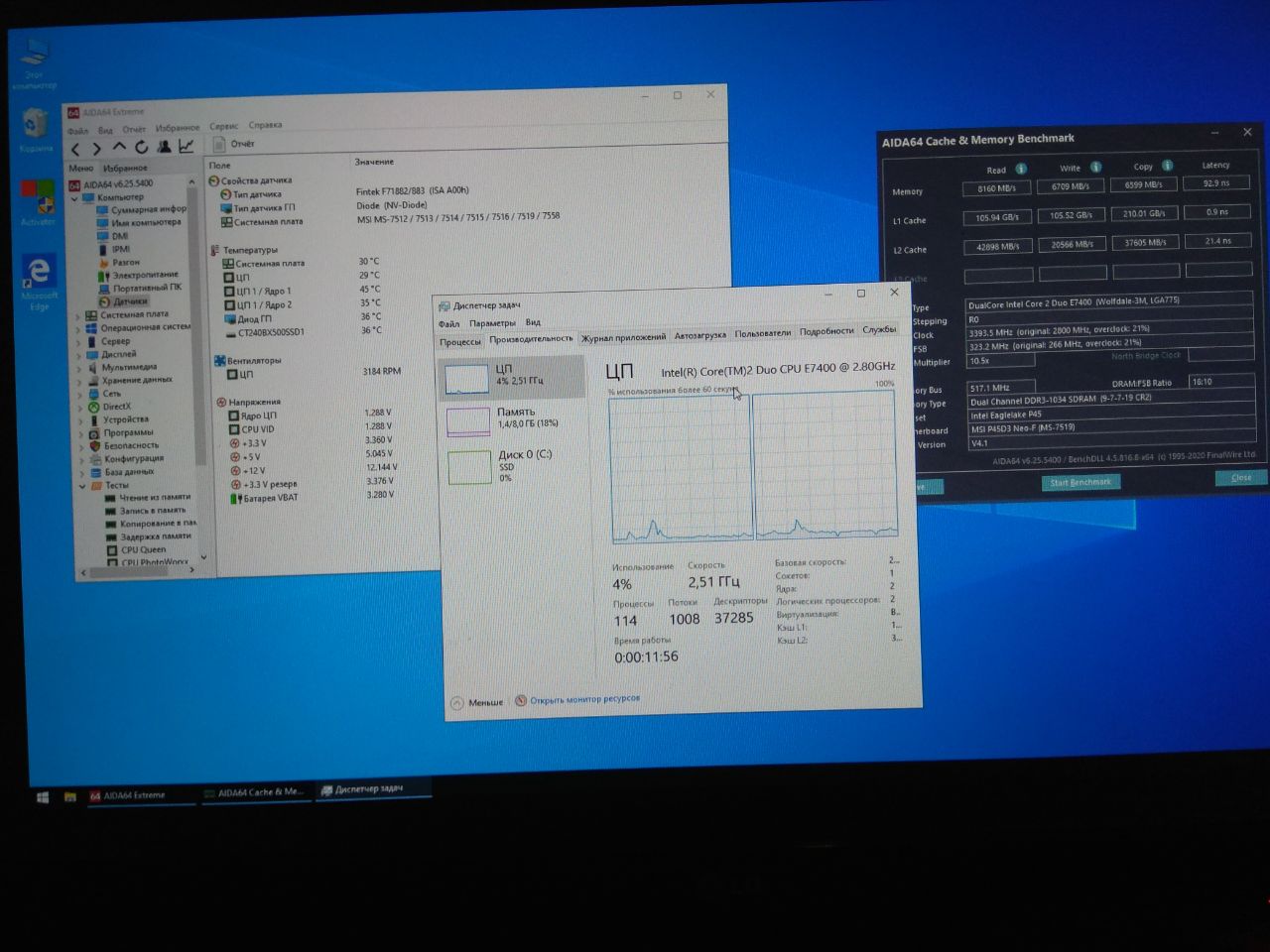Collapse the Тесты tree node
The width and height of the screenshot is (1270, 952).
[x=82, y=486]
